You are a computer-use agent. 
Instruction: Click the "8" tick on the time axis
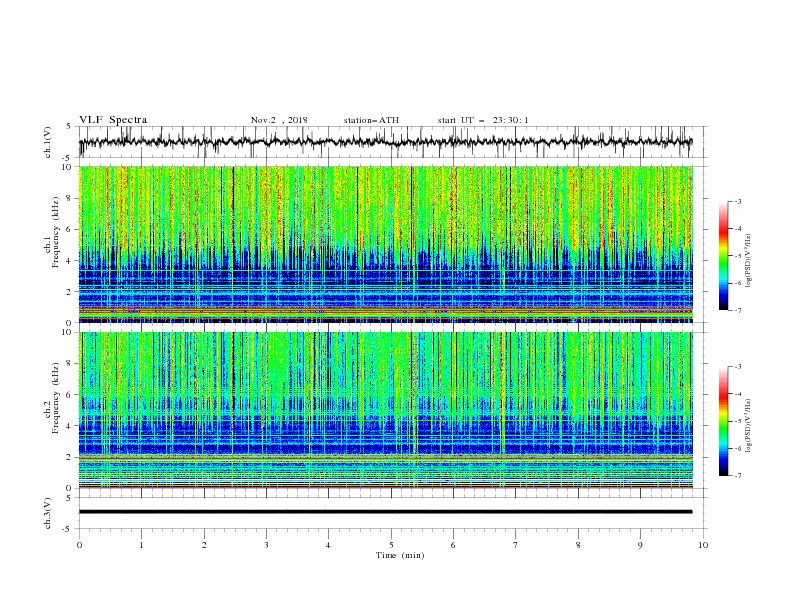(x=578, y=545)
